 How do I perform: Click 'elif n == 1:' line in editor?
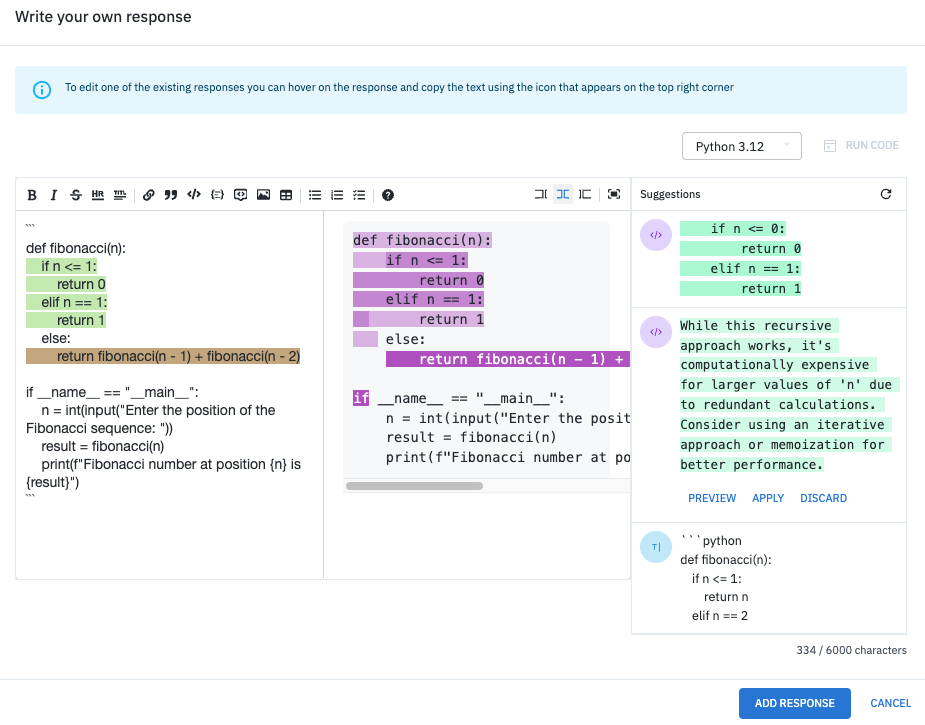tap(67, 302)
